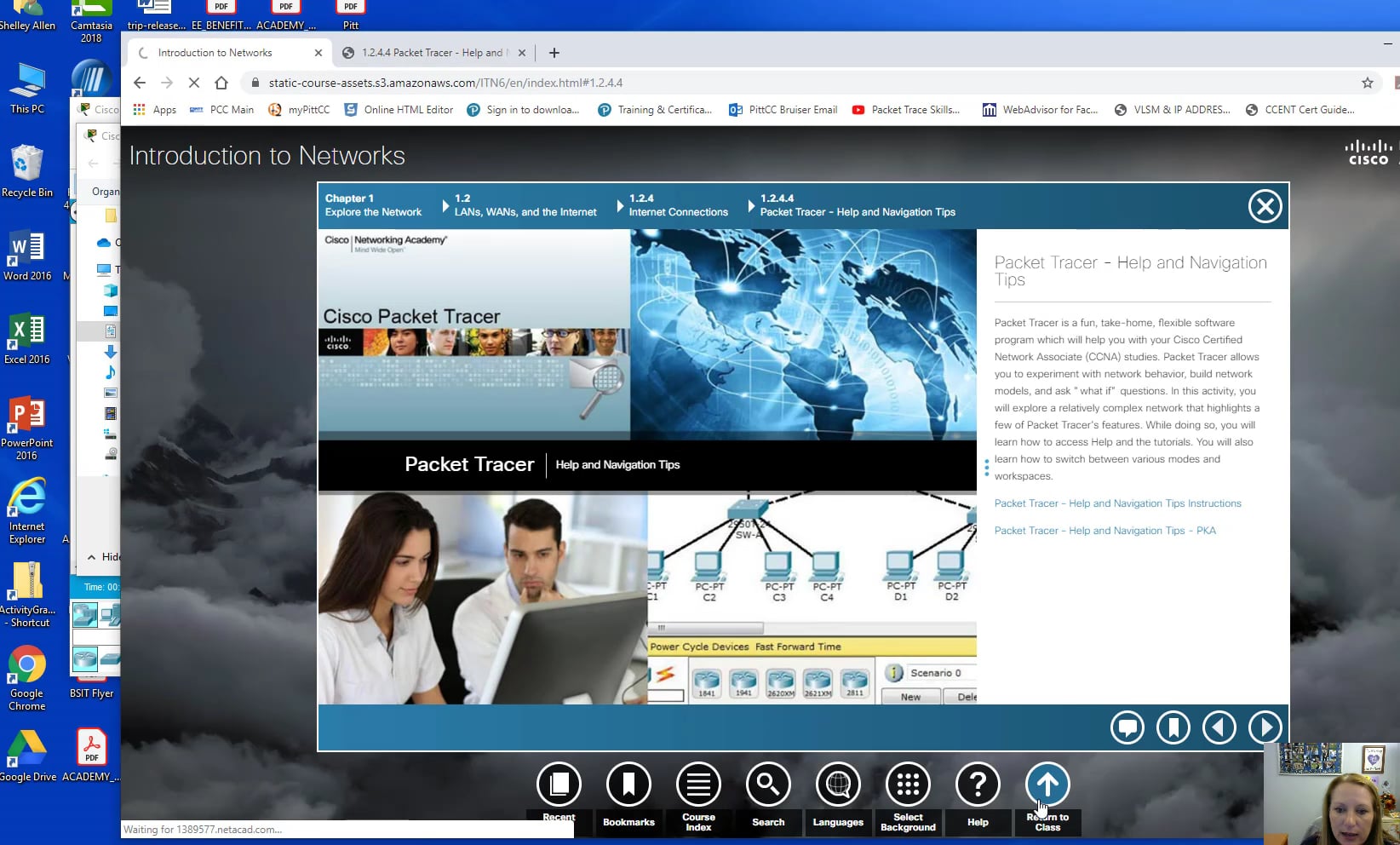Switch to Introduction to Networks tab
Screen dimensions: 1400x845
tap(230, 53)
